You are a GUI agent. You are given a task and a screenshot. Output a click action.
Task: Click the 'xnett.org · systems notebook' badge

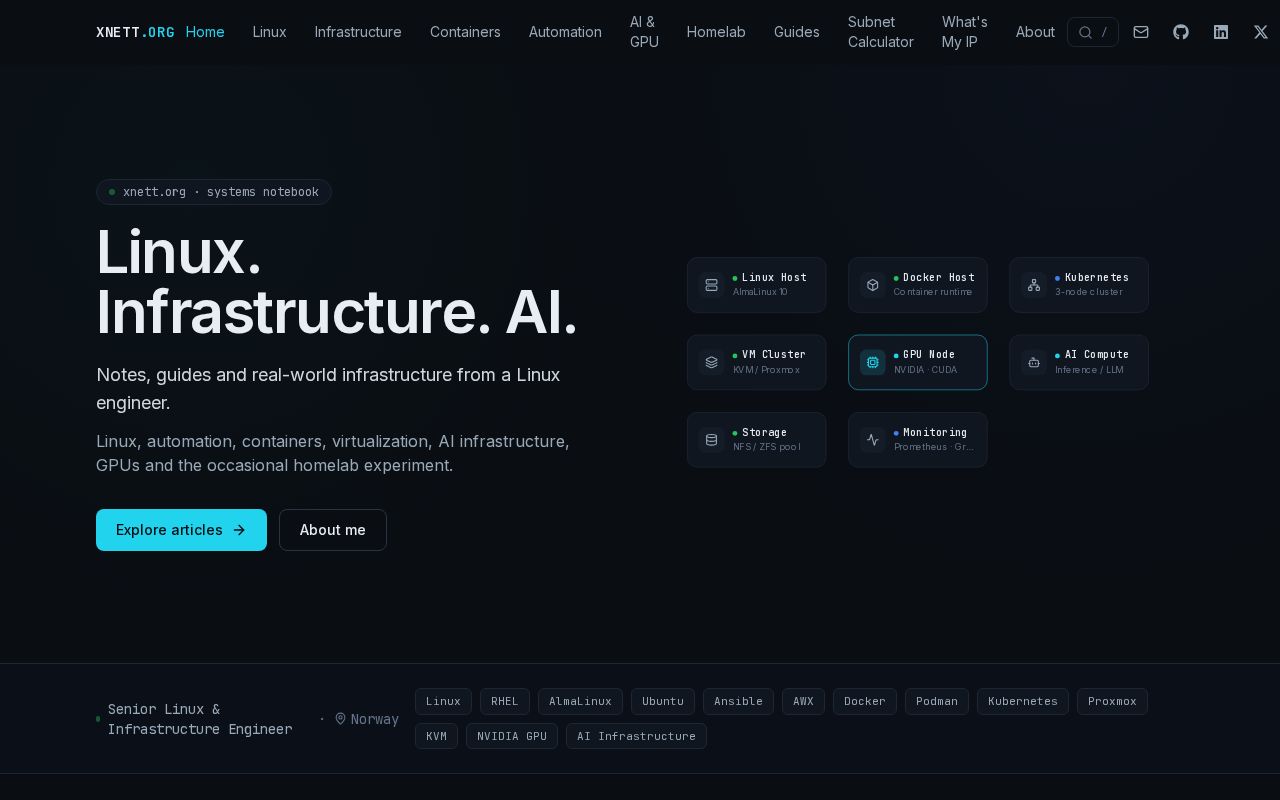(214, 192)
